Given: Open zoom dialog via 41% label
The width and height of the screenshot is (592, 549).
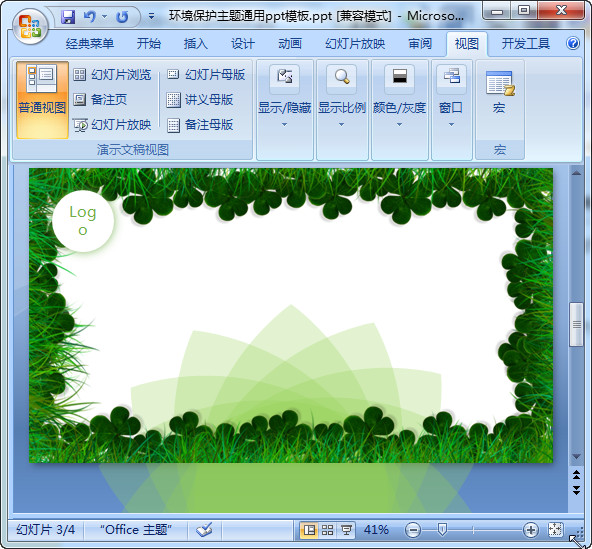Looking at the screenshot, I should tap(376, 530).
